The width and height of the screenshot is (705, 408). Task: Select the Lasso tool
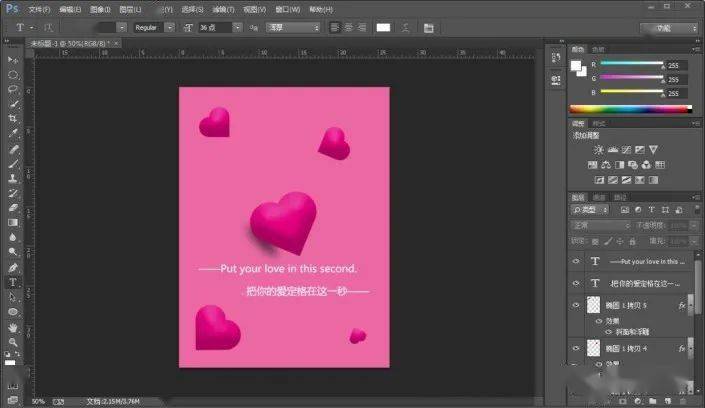point(13,89)
